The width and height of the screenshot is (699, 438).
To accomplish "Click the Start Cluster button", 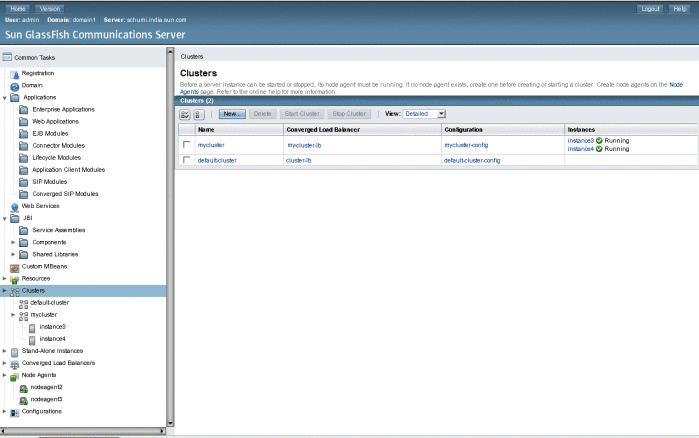I will click(x=302, y=114).
